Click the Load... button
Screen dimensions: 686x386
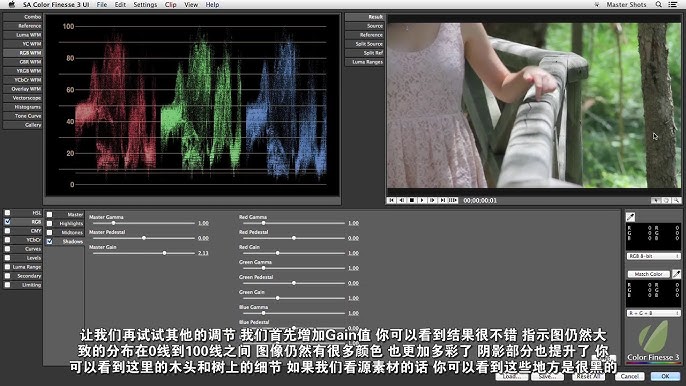(511, 376)
